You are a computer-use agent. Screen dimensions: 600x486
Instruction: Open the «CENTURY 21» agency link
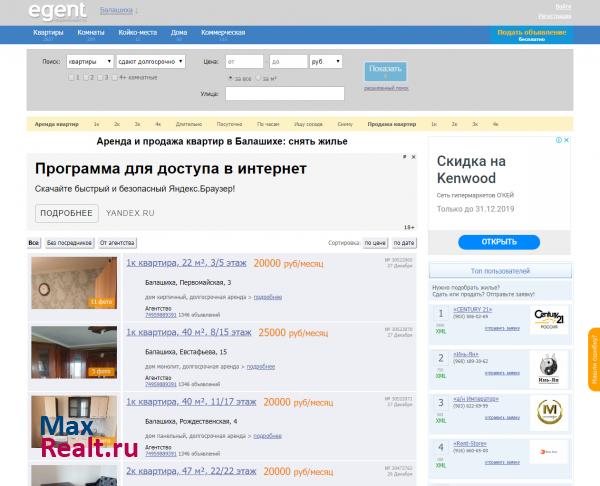click(473, 310)
